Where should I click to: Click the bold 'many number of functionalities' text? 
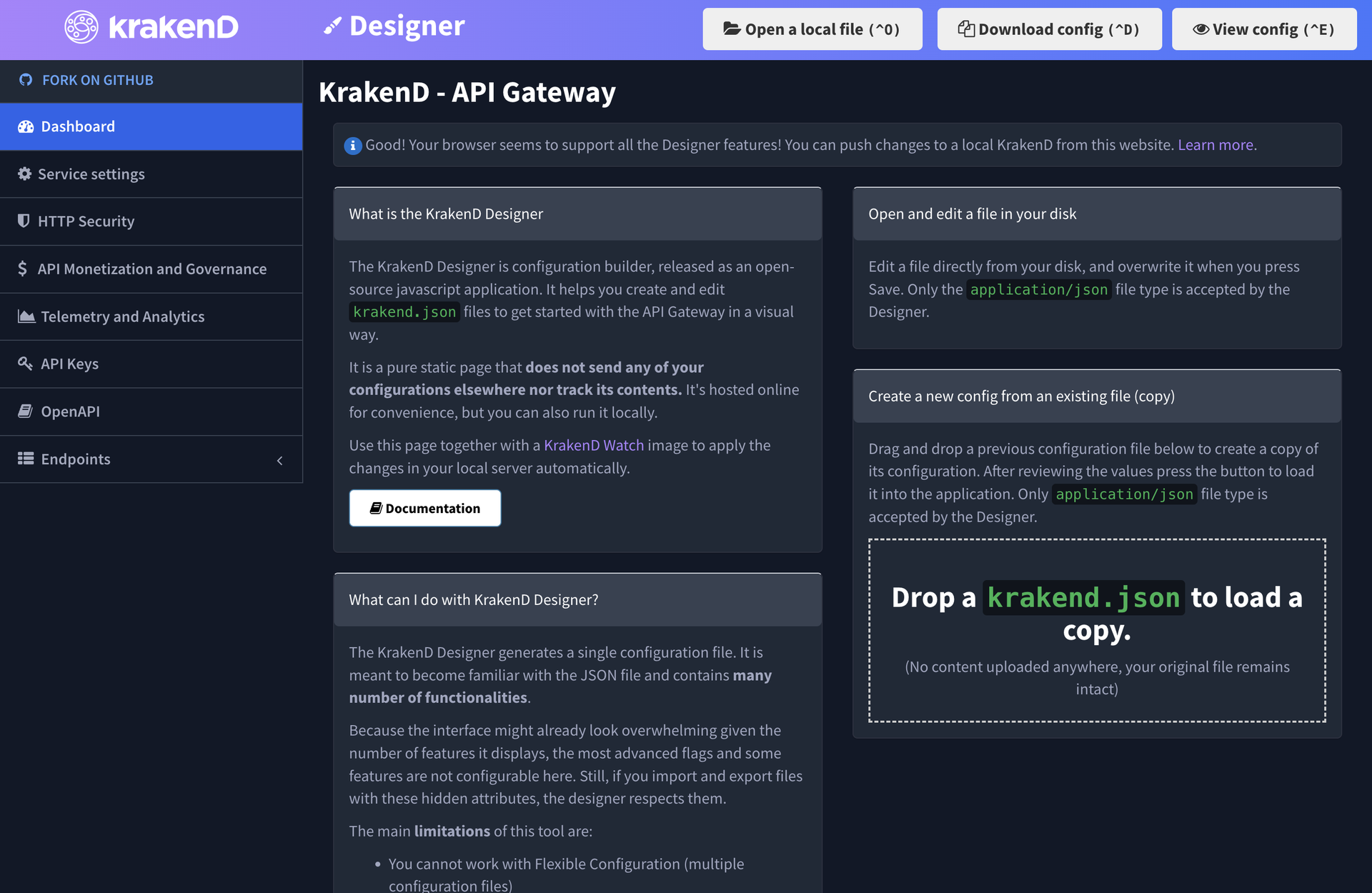[x=560, y=686]
